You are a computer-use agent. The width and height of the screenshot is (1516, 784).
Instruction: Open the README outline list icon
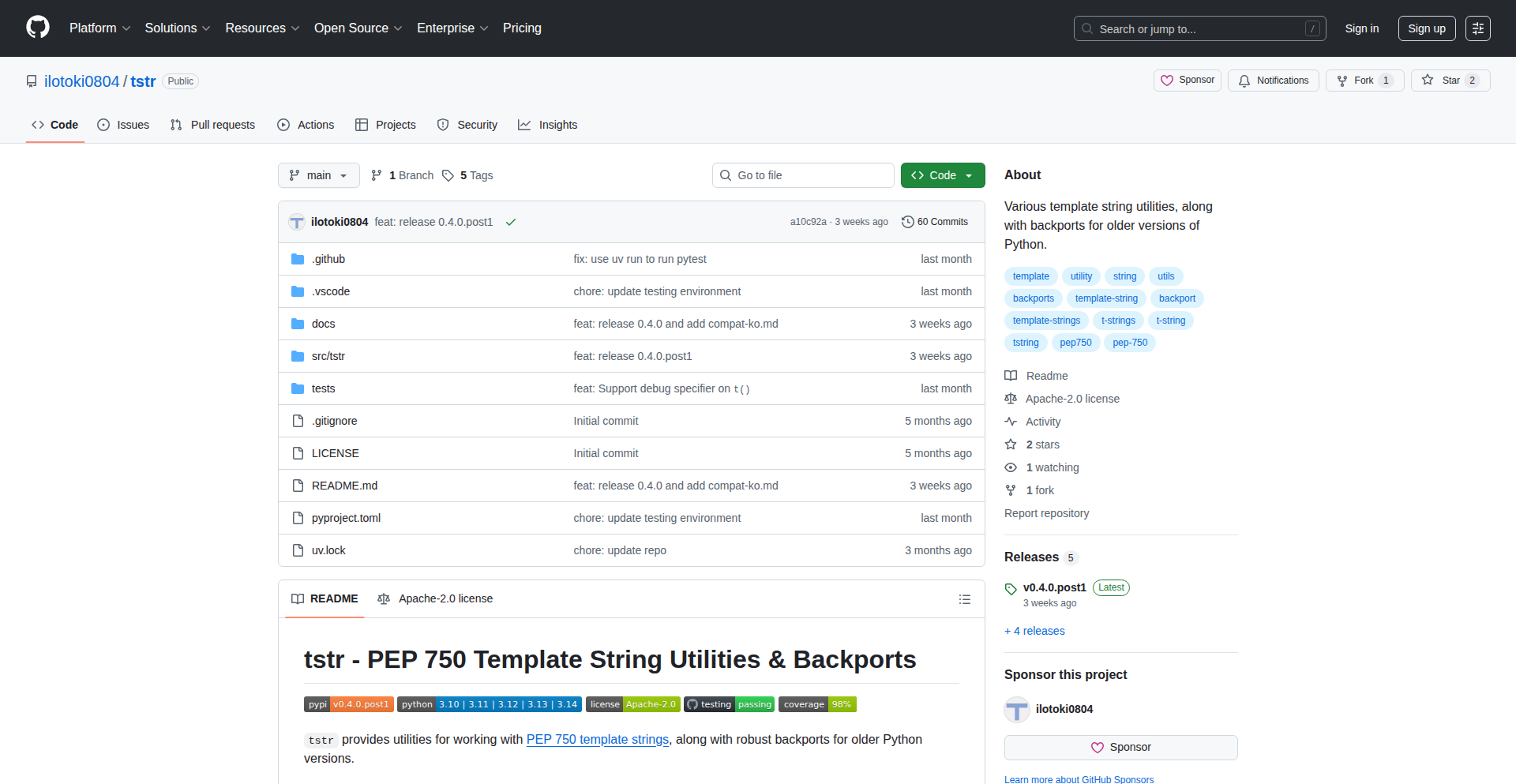964,599
